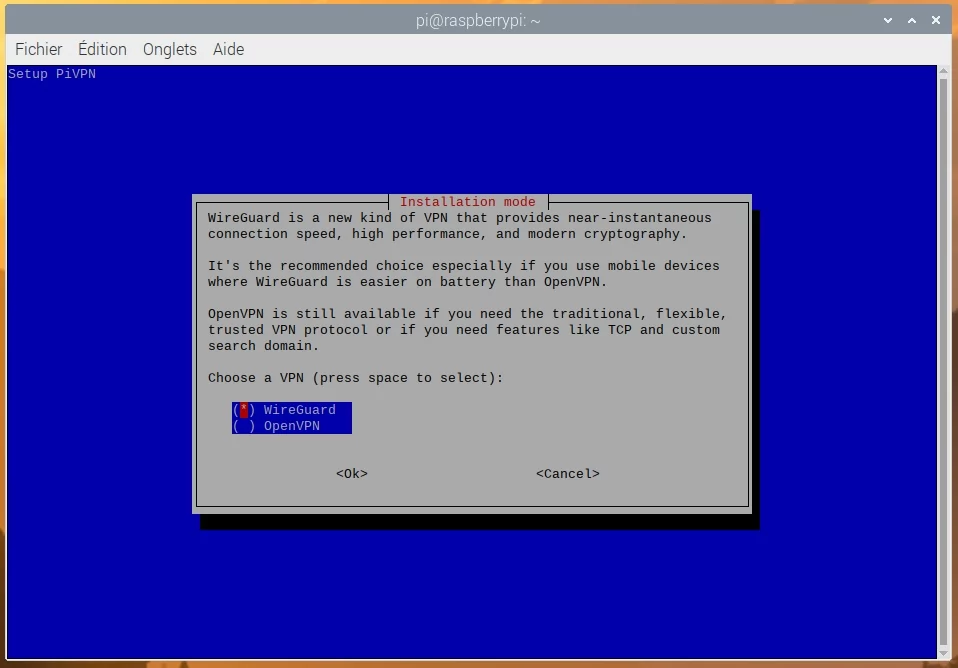Minimize the terminal window
The height and width of the screenshot is (668, 958).
(x=888, y=20)
